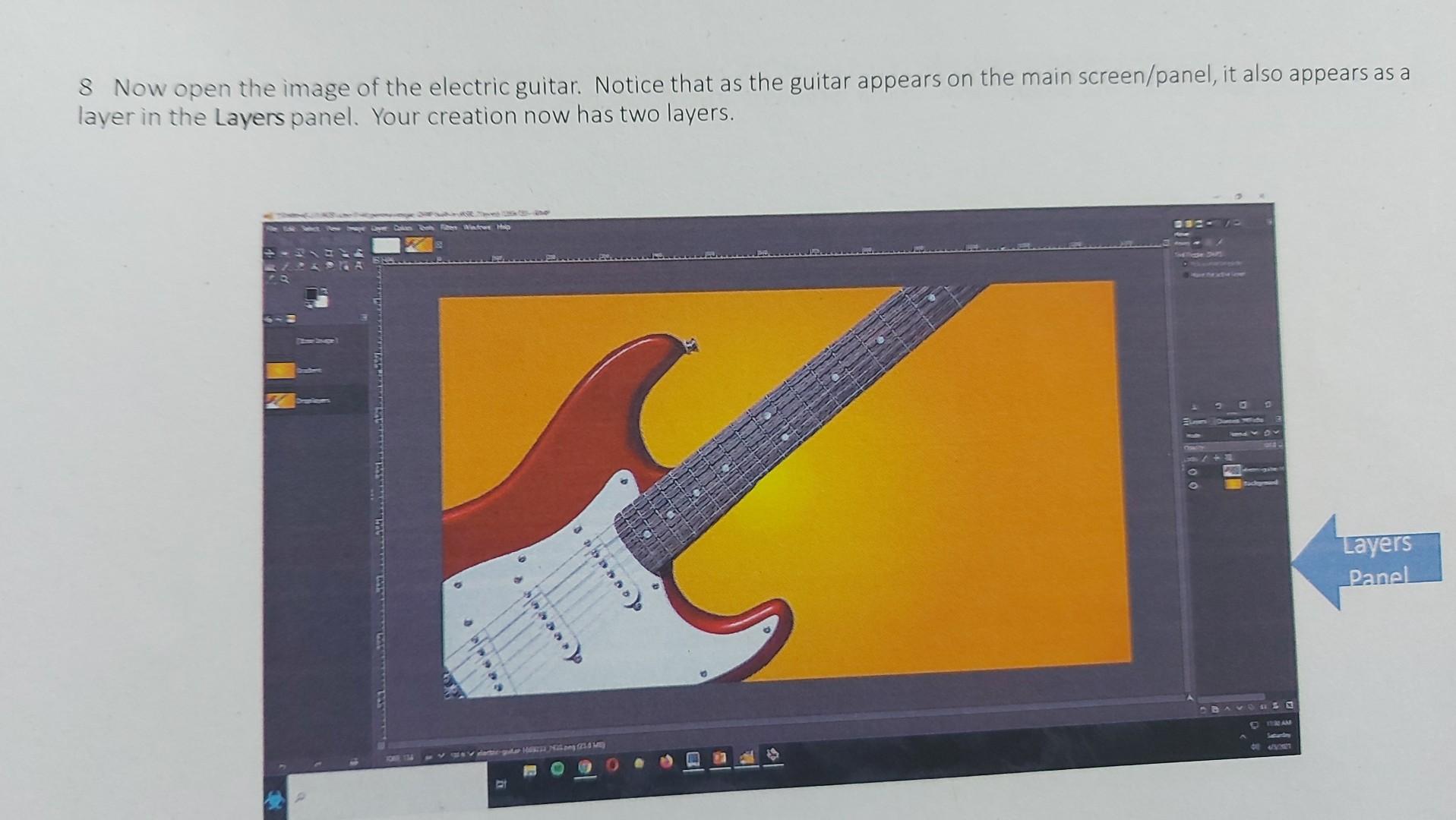
Task: Click the Create New Layer icon below the layers
Action: (x=1203, y=708)
